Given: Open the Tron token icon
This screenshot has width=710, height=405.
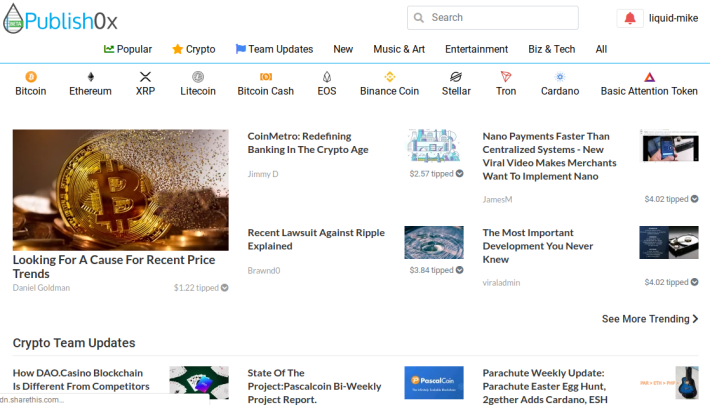Looking at the screenshot, I should point(506,77).
